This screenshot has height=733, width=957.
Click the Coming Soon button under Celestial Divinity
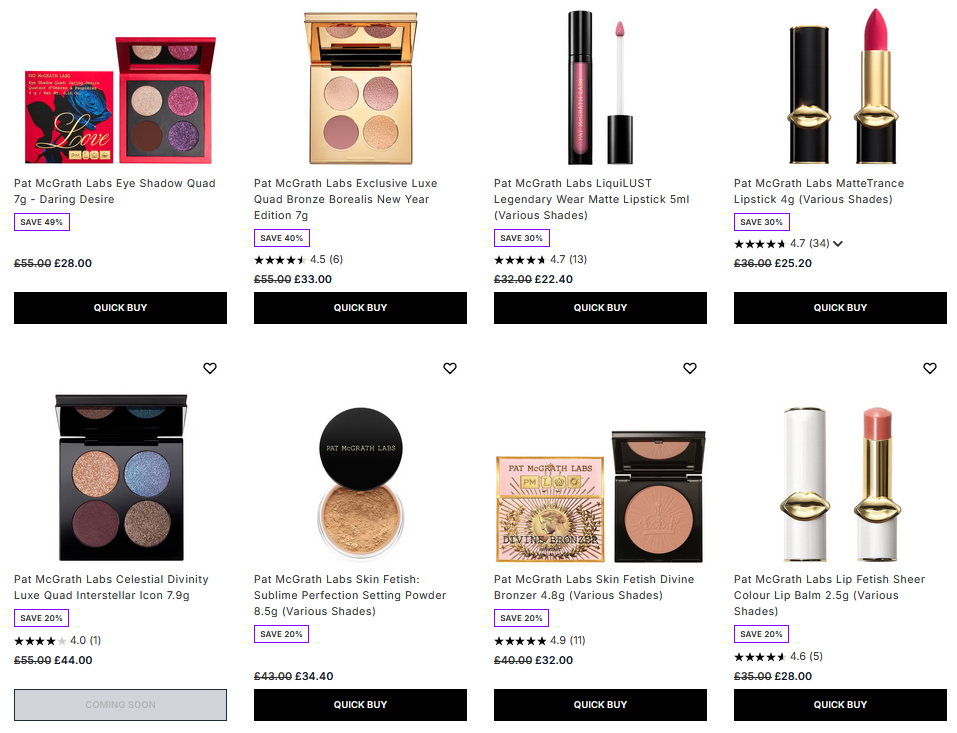tap(120, 705)
